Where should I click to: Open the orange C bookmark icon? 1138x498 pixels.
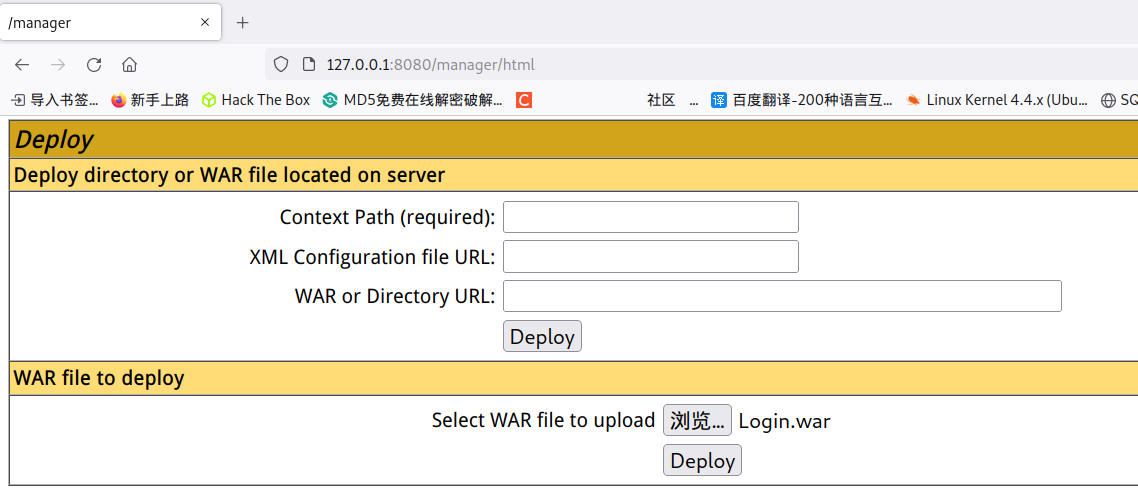(x=523, y=100)
